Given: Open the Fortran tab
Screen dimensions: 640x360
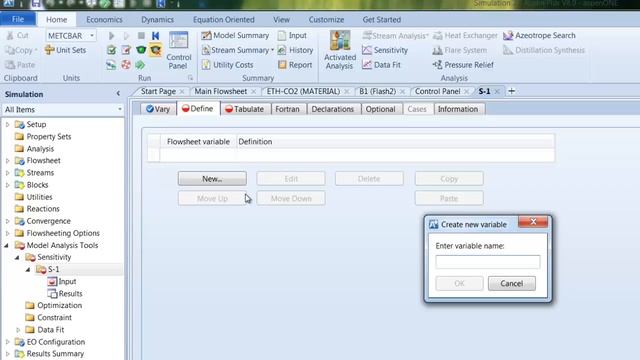Looking at the screenshot, I should (x=287, y=109).
